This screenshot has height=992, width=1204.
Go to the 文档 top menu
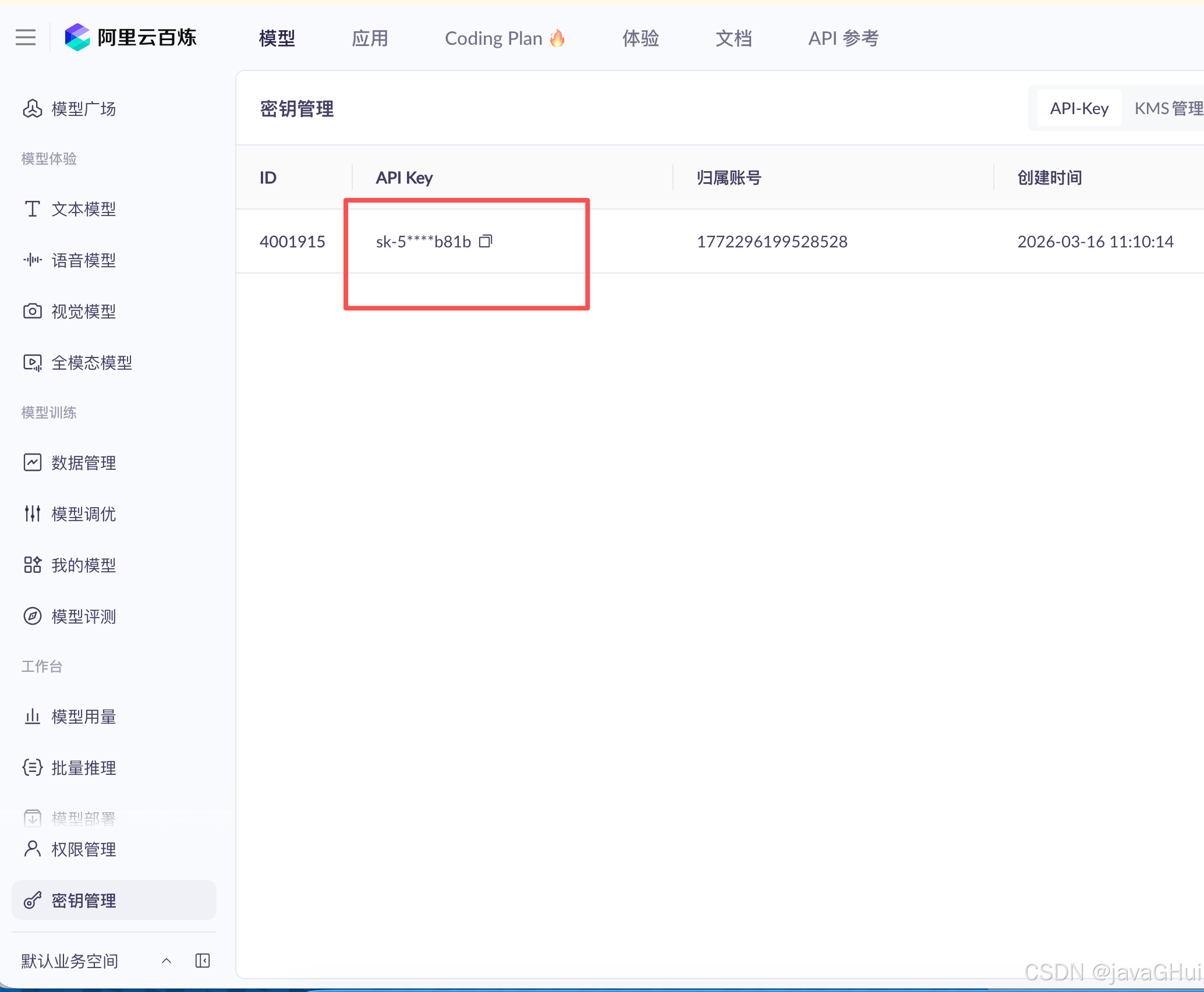pos(733,38)
